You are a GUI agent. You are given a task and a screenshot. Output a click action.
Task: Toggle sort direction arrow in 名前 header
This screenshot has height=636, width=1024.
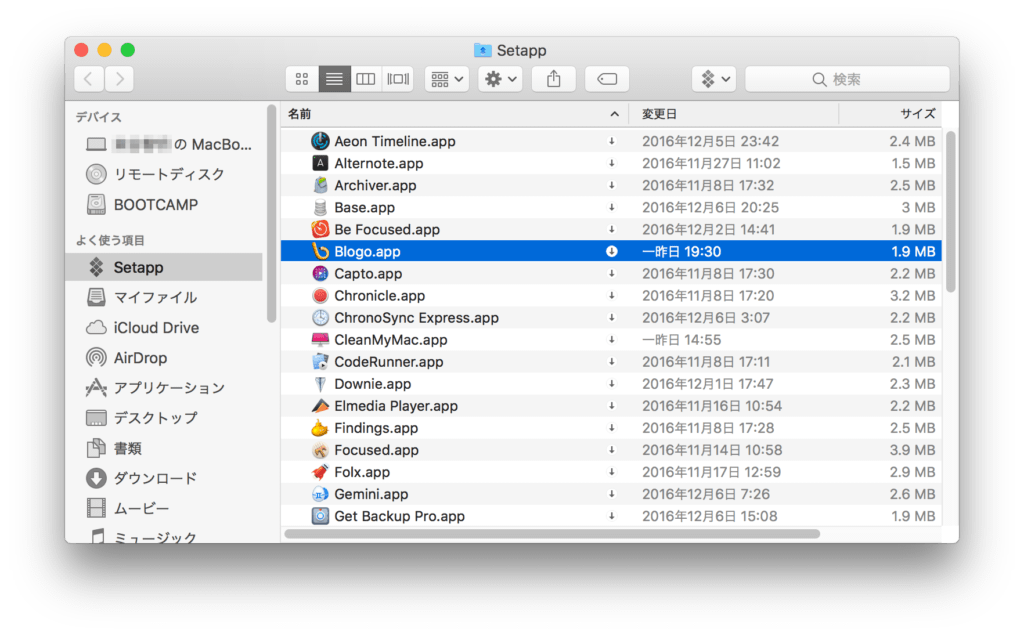click(614, 114)
